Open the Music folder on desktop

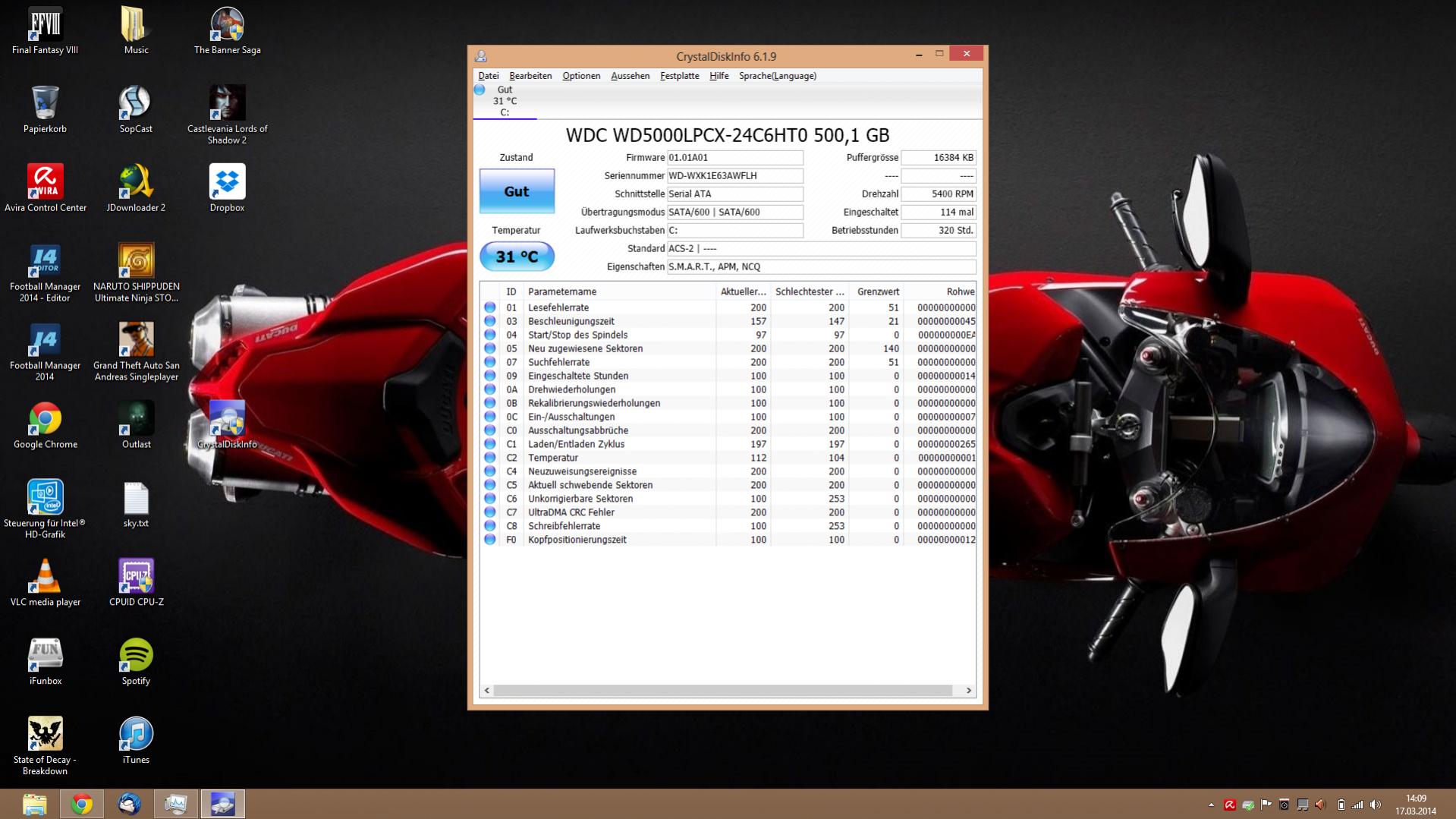[136, 30]
